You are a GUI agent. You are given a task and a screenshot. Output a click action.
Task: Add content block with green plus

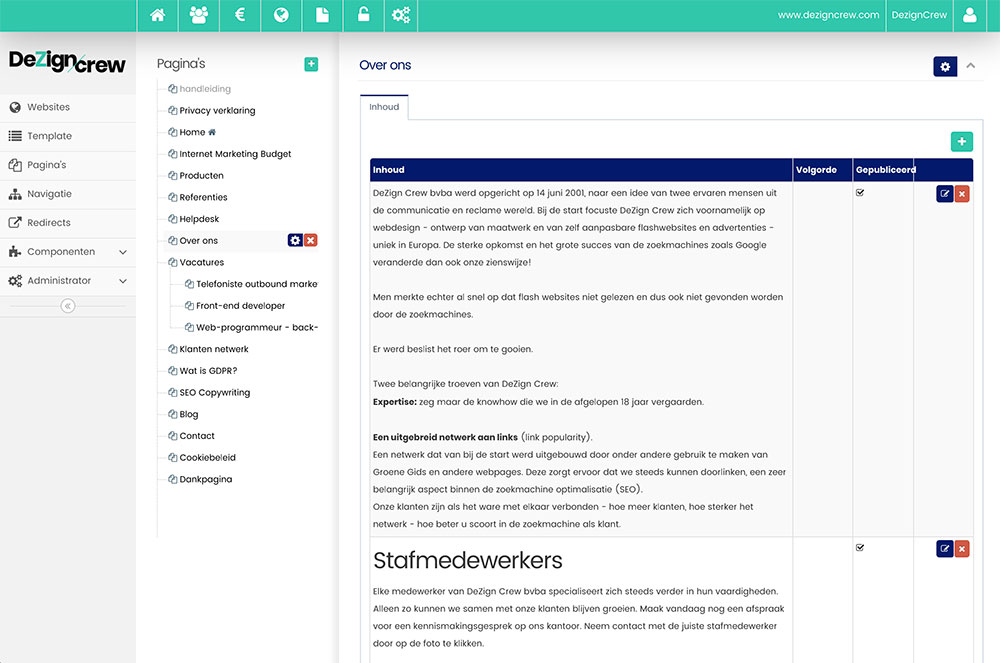point(962,142)
